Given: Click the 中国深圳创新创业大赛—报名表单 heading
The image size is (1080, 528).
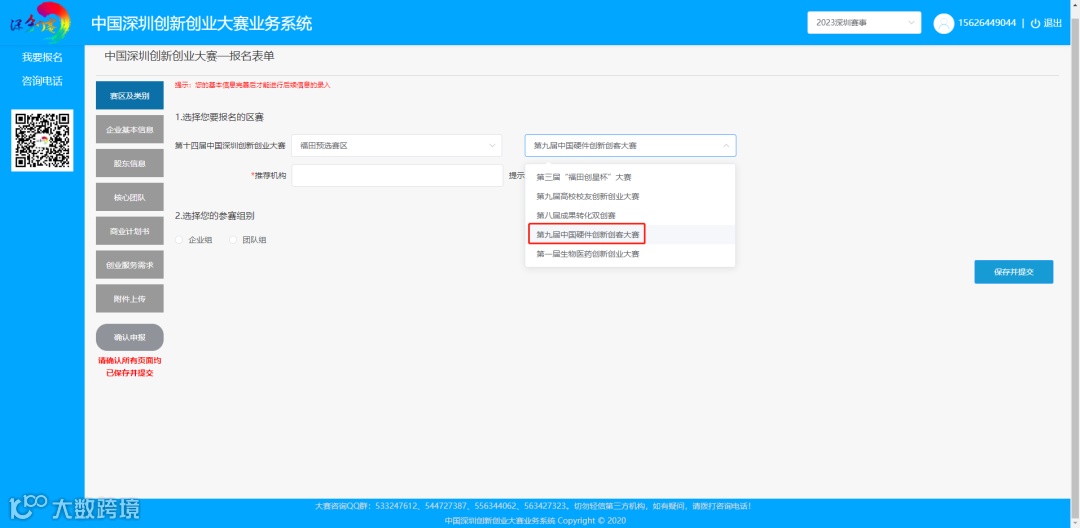Looking at the screenshot, I should click(189, 56).
